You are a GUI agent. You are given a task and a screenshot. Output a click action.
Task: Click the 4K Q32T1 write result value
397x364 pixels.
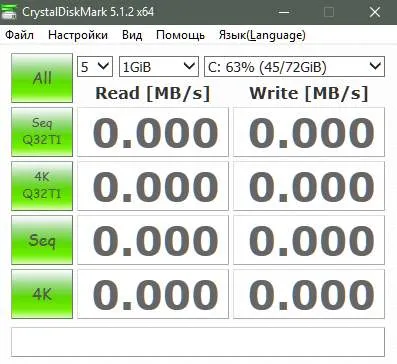(309, 186)
